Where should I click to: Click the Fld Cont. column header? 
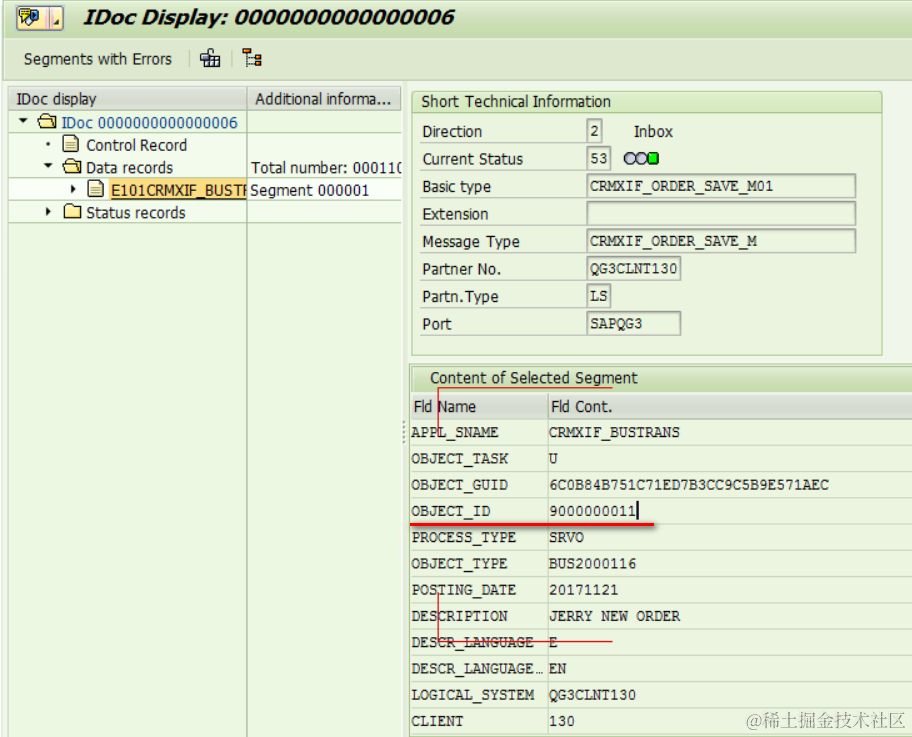pos(730,407)
